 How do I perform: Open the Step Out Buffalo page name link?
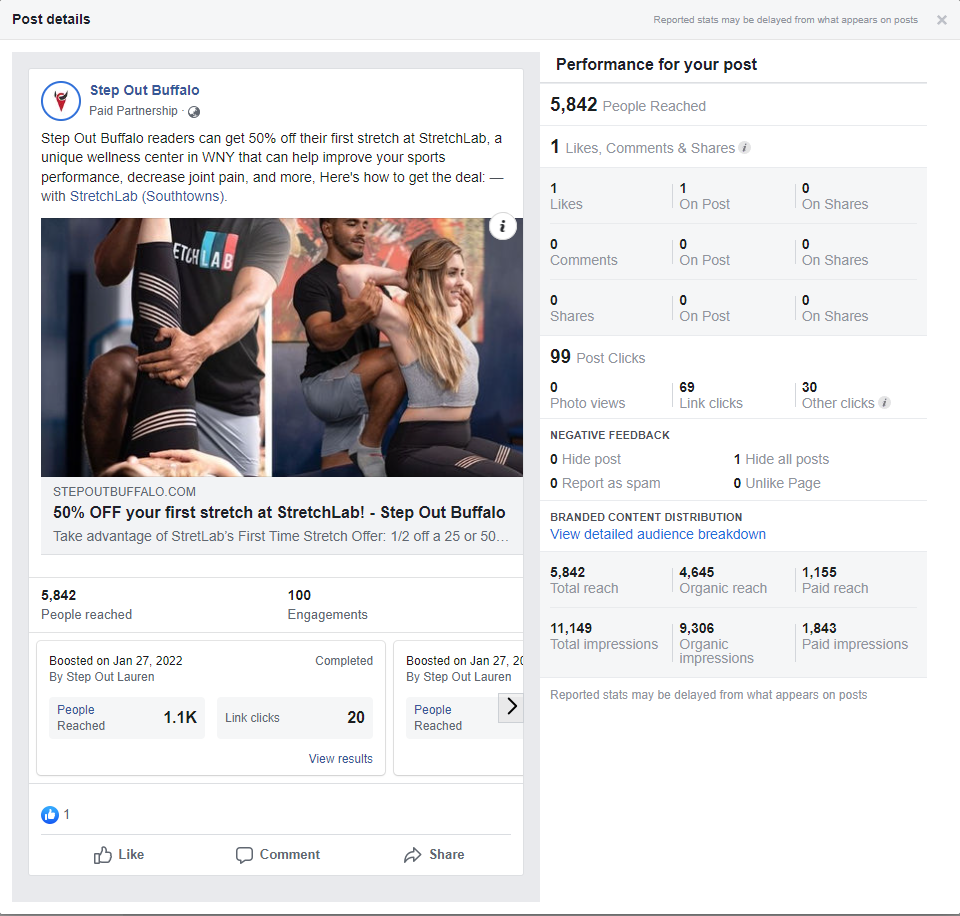(x=144, y=90)
